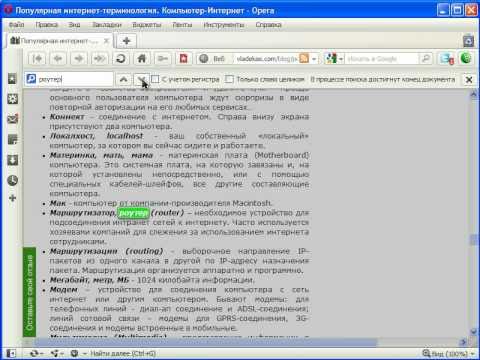Open History clock panel in sidebar

point(12,180)
